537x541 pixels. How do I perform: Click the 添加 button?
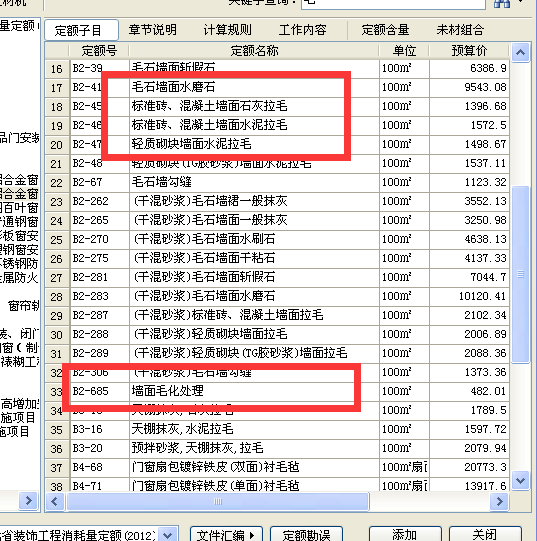tap(405, 535)
